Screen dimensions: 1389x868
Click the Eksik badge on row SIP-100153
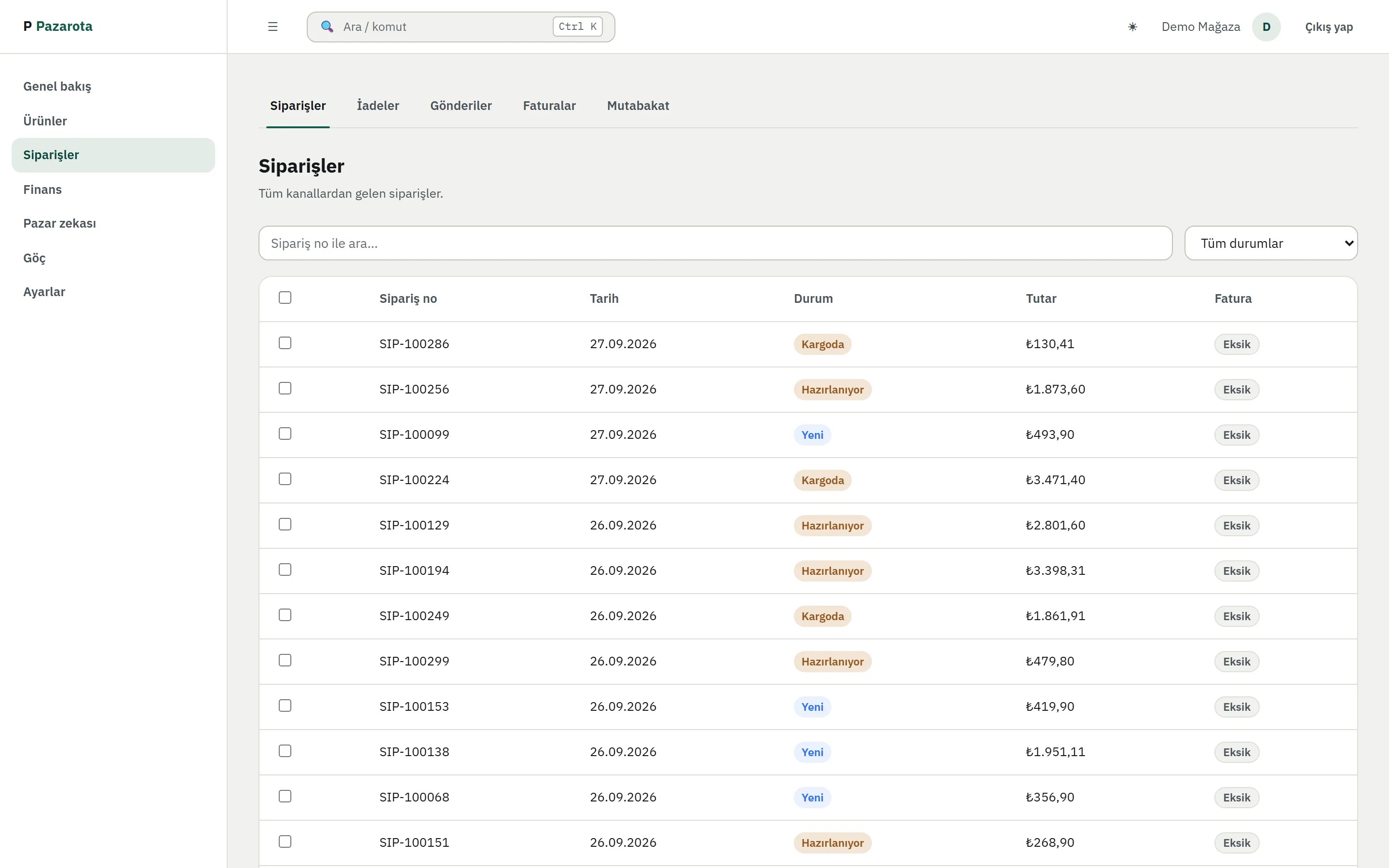coord(1236,706)
